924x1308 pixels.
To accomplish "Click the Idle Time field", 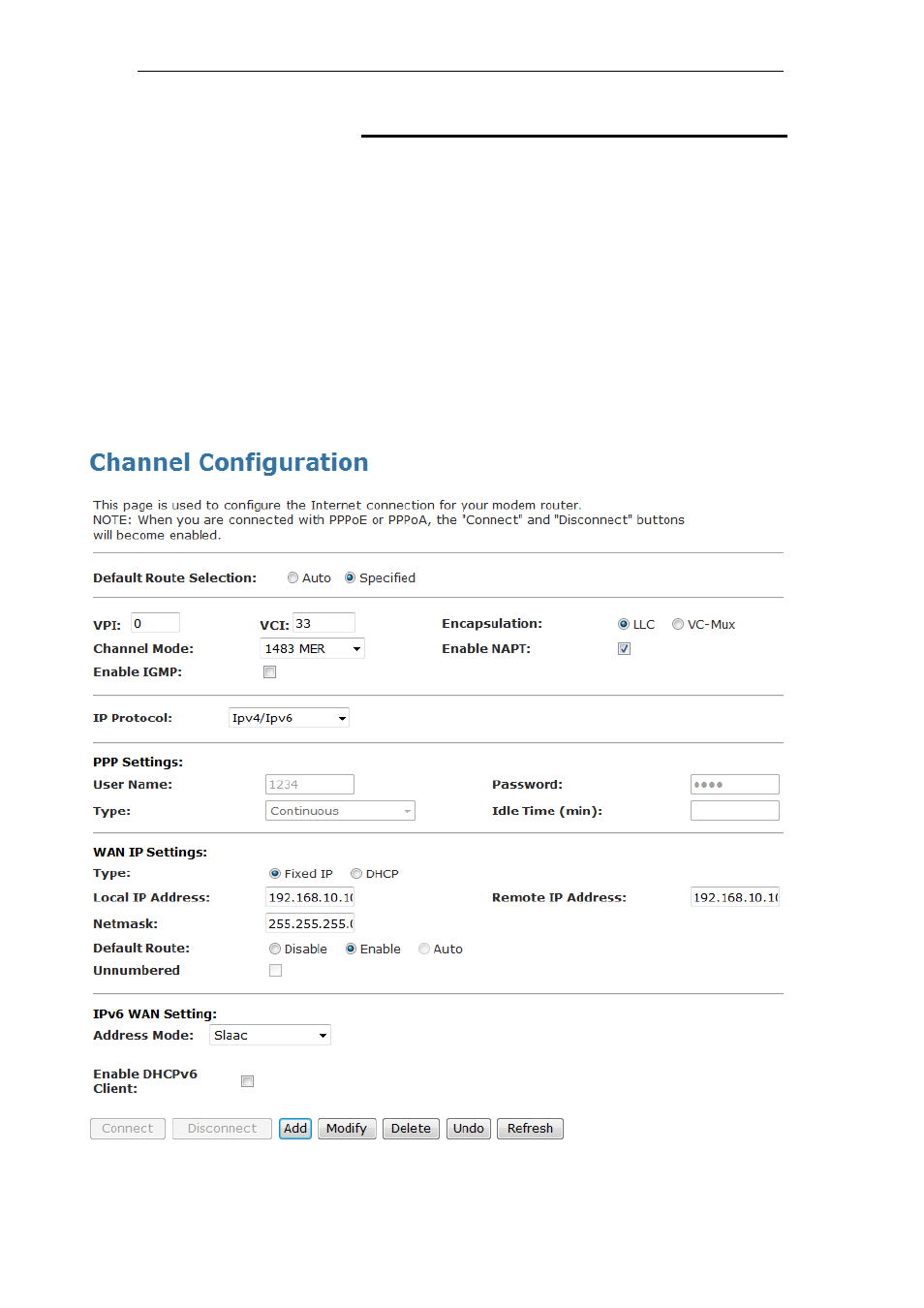I will click(735, 811).
